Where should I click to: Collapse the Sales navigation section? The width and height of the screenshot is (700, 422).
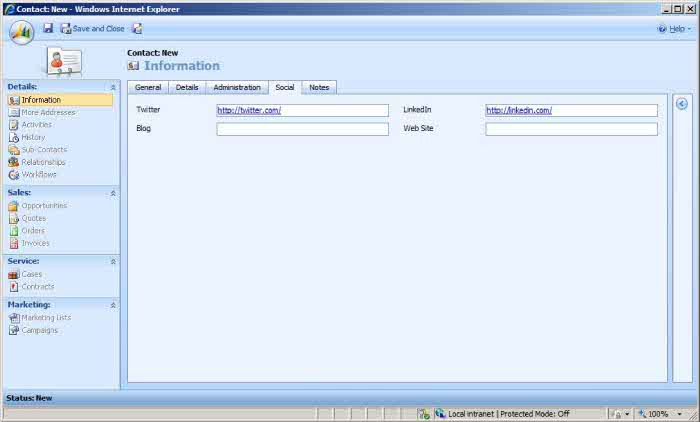[x=113, y=193]
